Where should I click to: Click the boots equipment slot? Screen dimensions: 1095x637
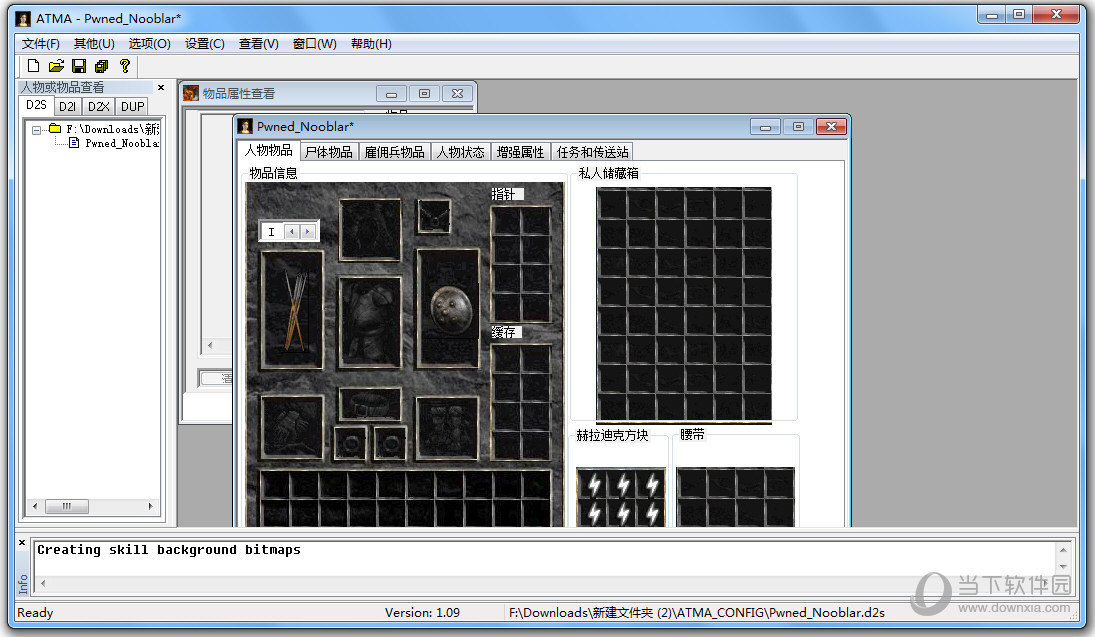[447, 427]
